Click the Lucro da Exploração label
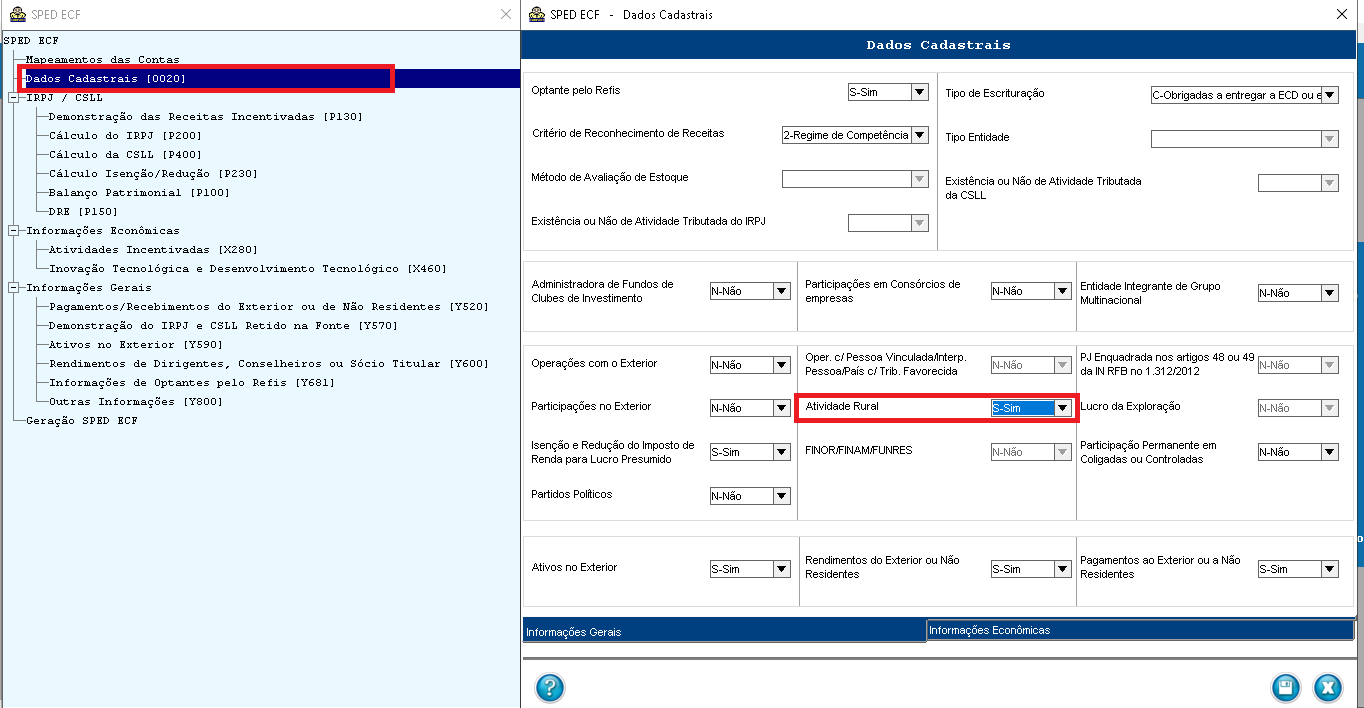 (1130, 407)
